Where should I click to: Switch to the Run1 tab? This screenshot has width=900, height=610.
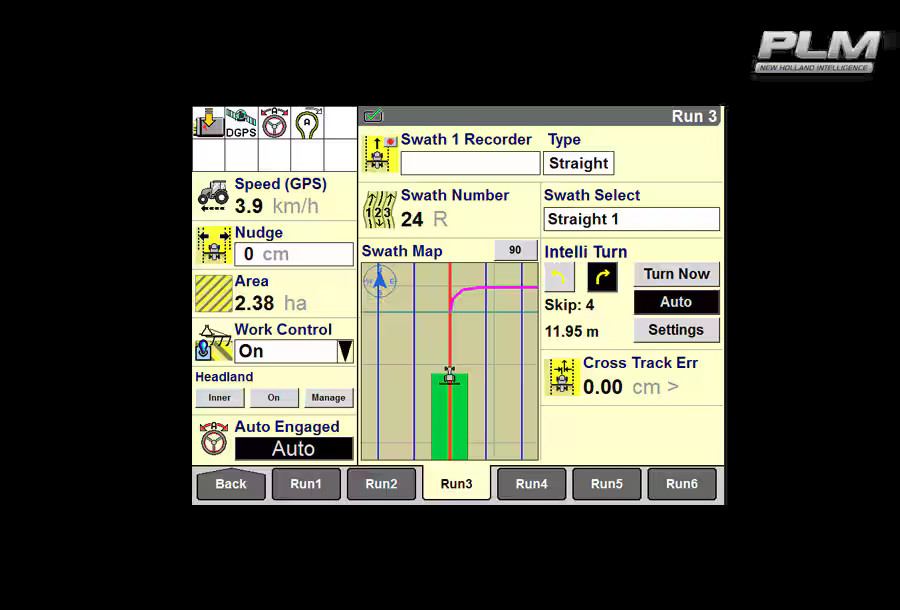pos(306,484)
